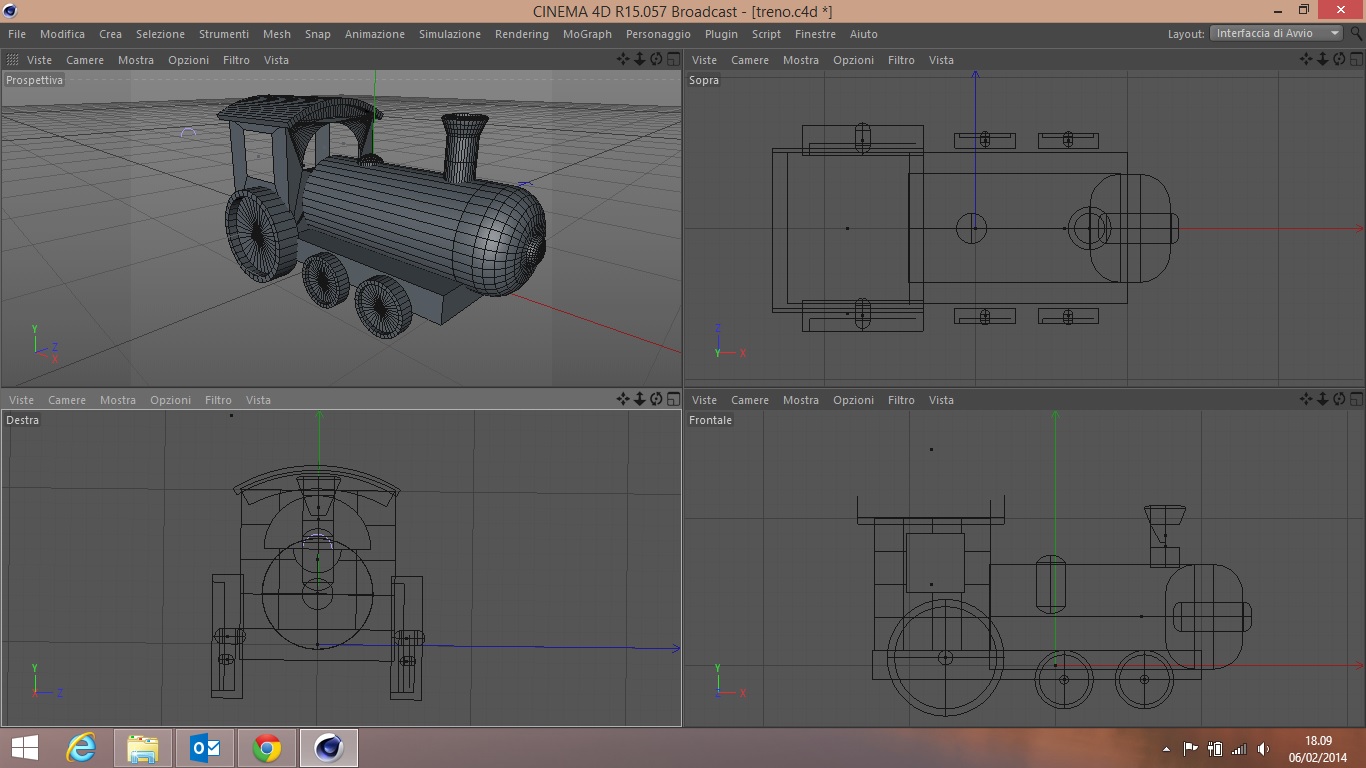Toggle maximize on the Prospettiva viewport
The width and height of the screenshot is (1366, 768).
[x=673, y=60]
